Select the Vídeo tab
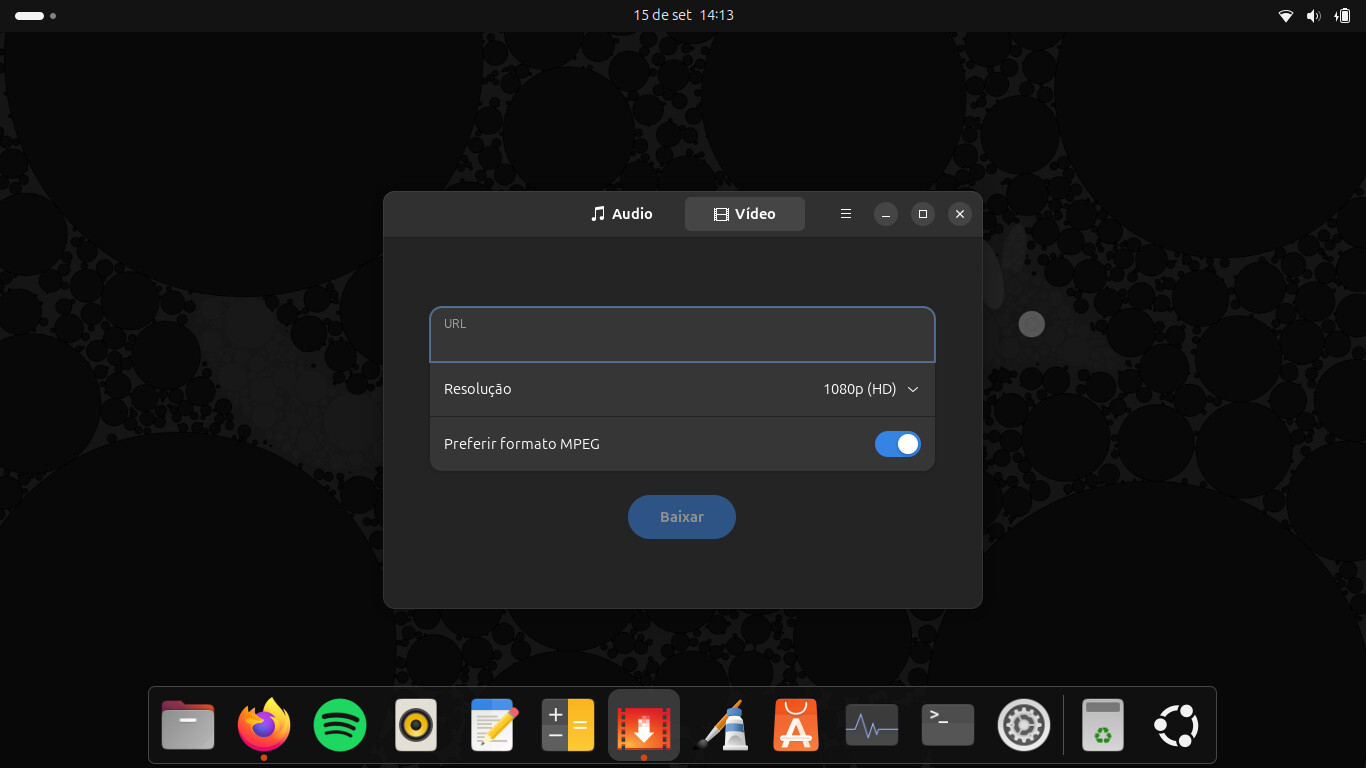This screenshot has width=1366, height=768. pyautogui.click(x=744, y=214)
